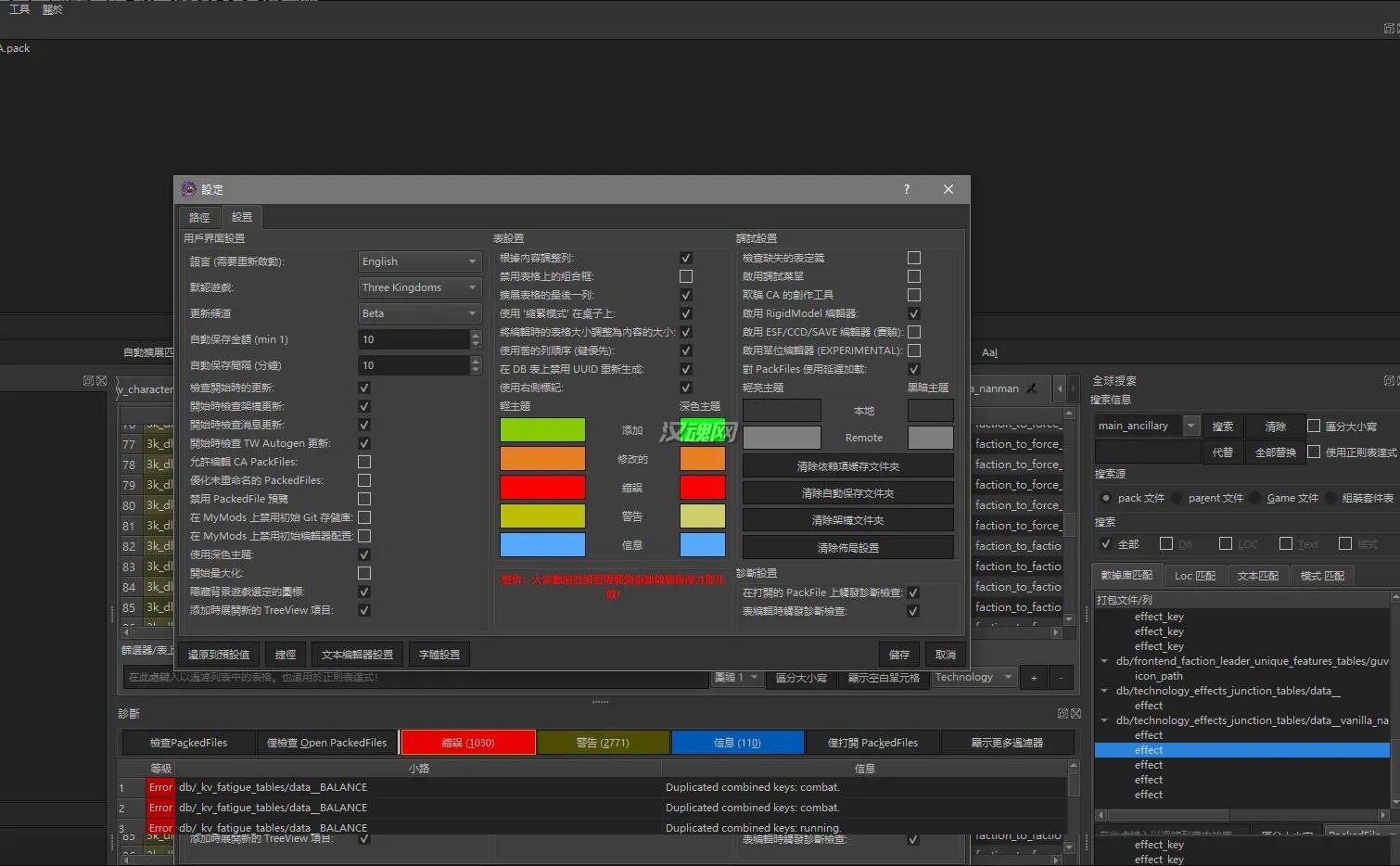Toggle 檢查開始時的更新 checkbox
Viewport: 1400px width, 866px height.
(x=364, y=388)
